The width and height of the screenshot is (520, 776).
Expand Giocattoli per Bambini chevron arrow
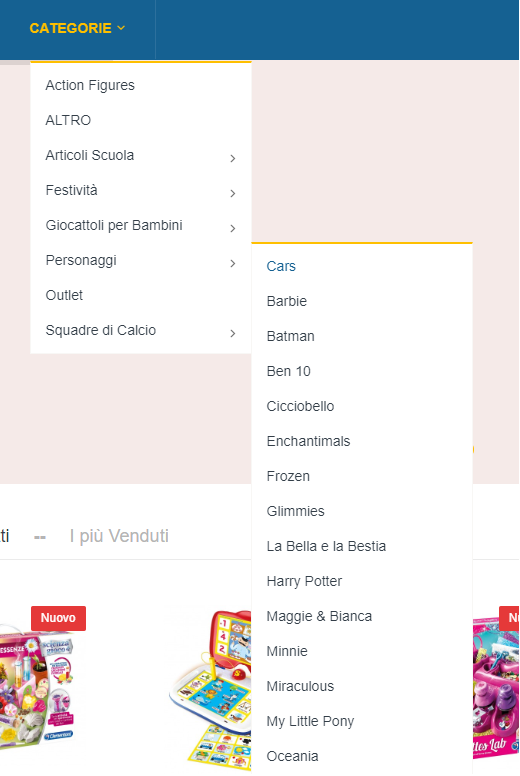(x=233, y=228)
